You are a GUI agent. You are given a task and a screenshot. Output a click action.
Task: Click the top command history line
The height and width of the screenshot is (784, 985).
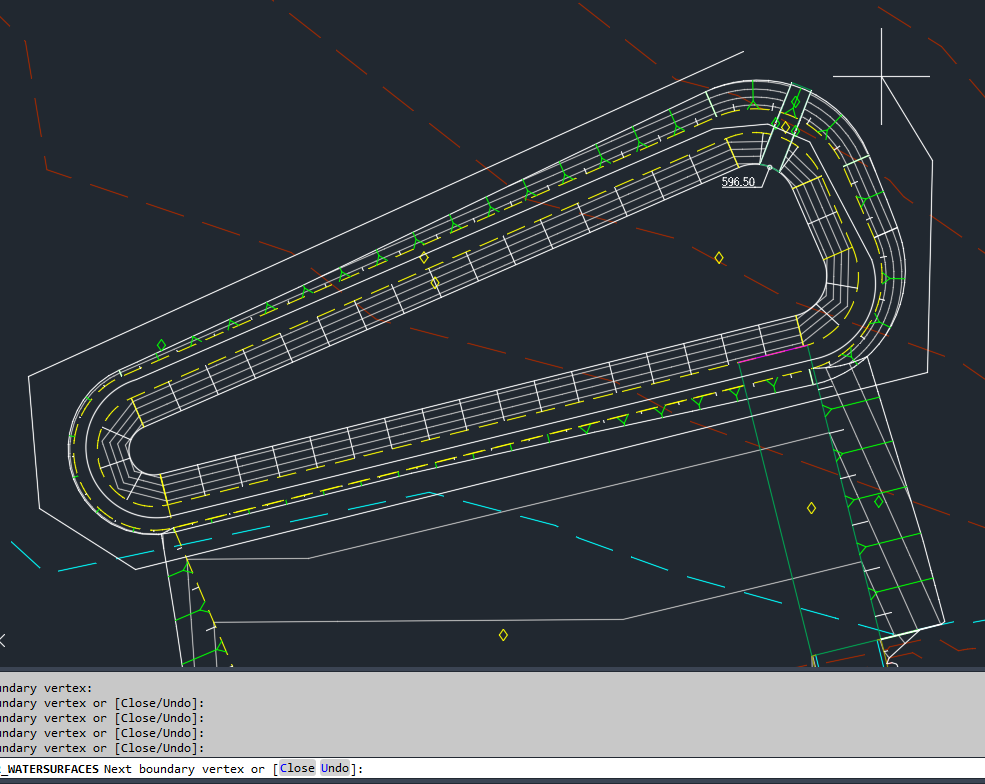click(45, 688)
